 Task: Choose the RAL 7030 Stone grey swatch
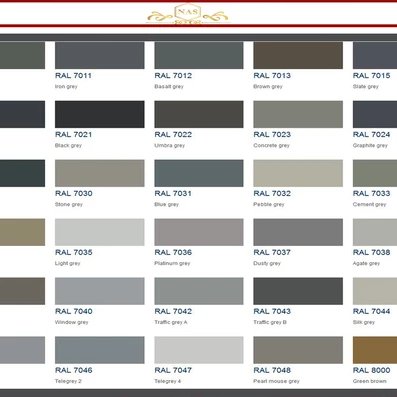click(100, 173)
